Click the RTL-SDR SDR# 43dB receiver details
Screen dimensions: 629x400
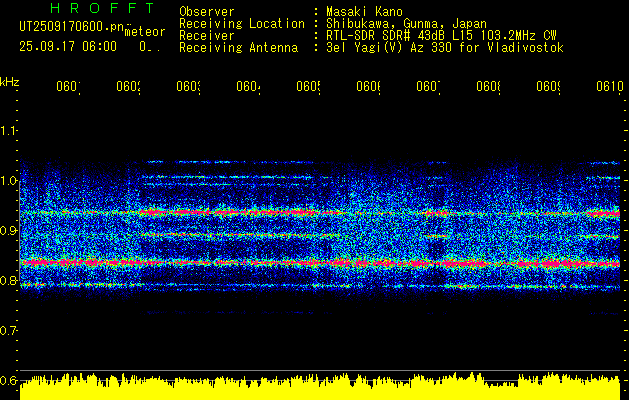[x=441, y=36]
